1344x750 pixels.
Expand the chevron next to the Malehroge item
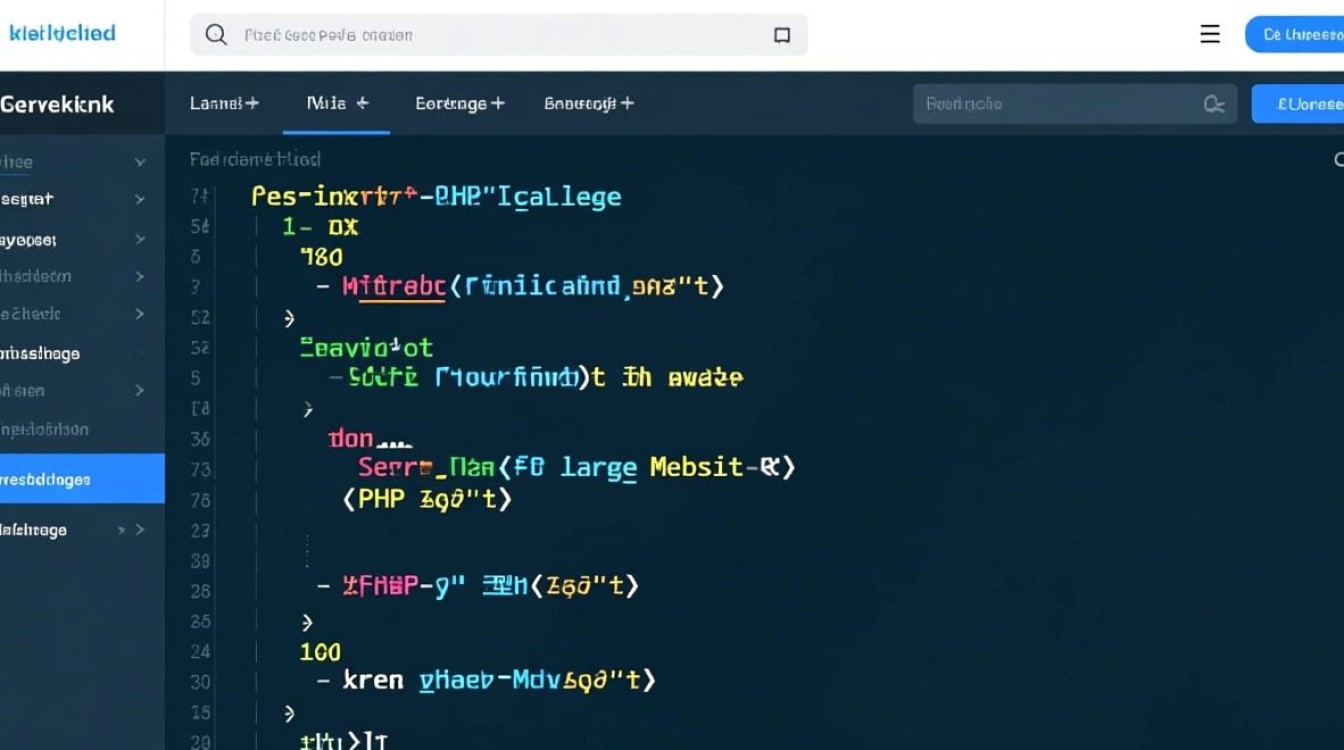pos(140,530)
